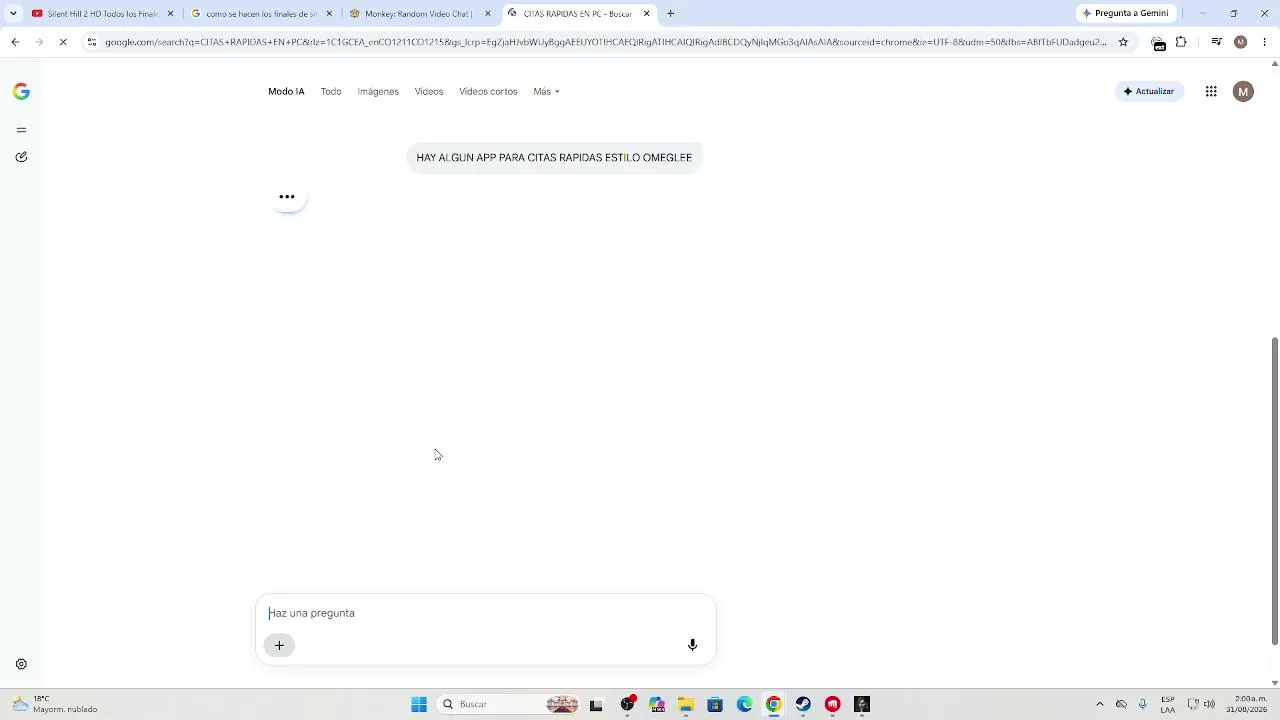Viewport: 1280px width, 720px height.
Task: Open a new browser tab
Action: coord(671,14)
